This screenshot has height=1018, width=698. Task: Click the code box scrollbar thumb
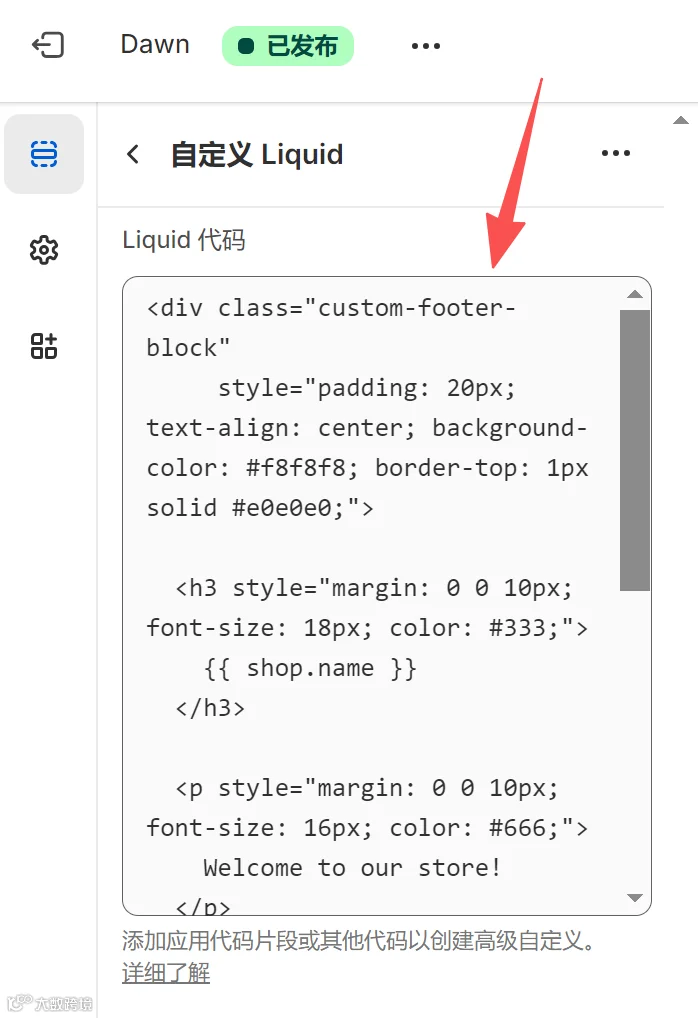pyautogui.click(x=635, y=450)
